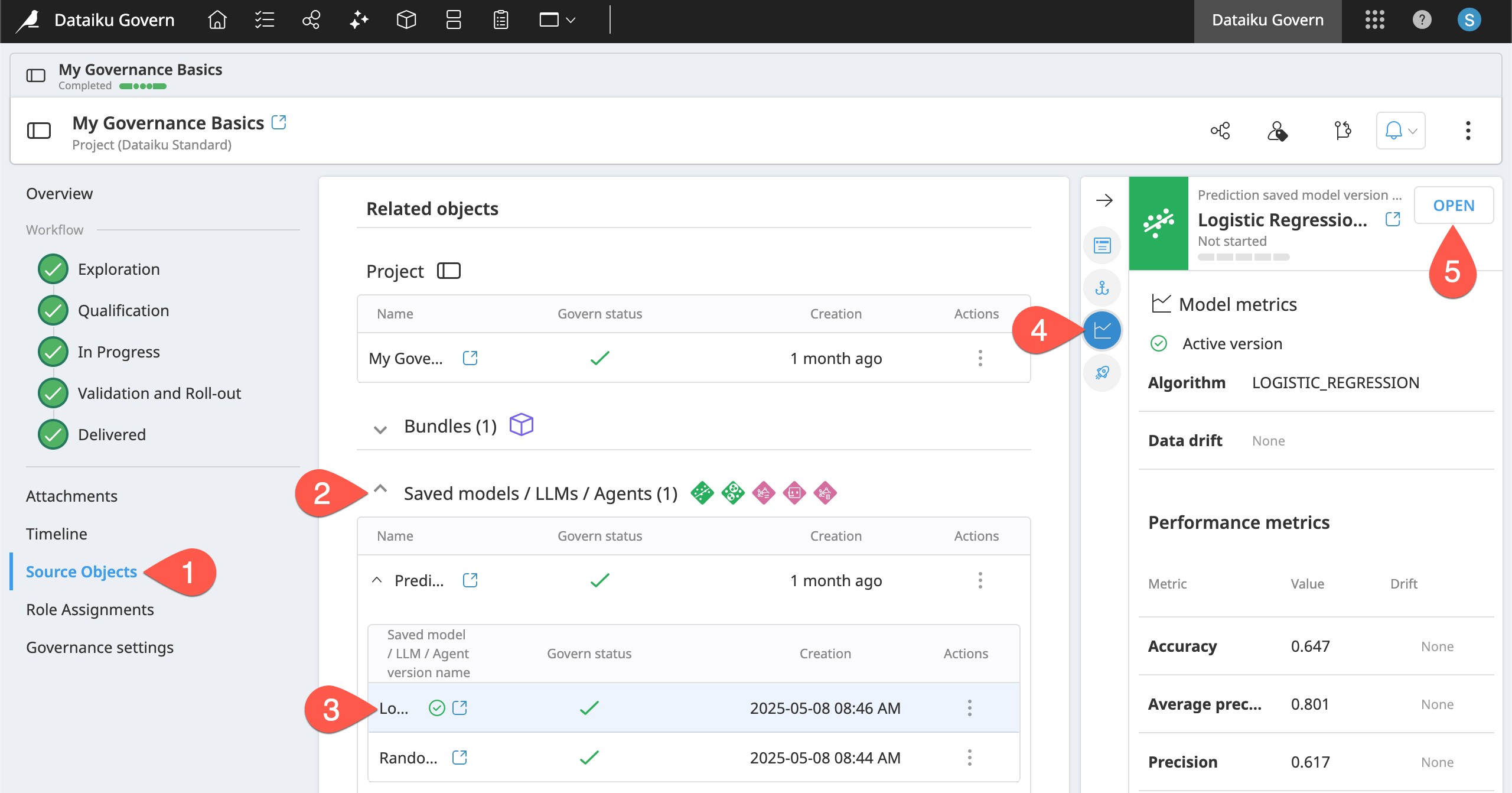Open the workflow branches icon in header
This screenshot has width=1512, height=793.
point(1342,131)
